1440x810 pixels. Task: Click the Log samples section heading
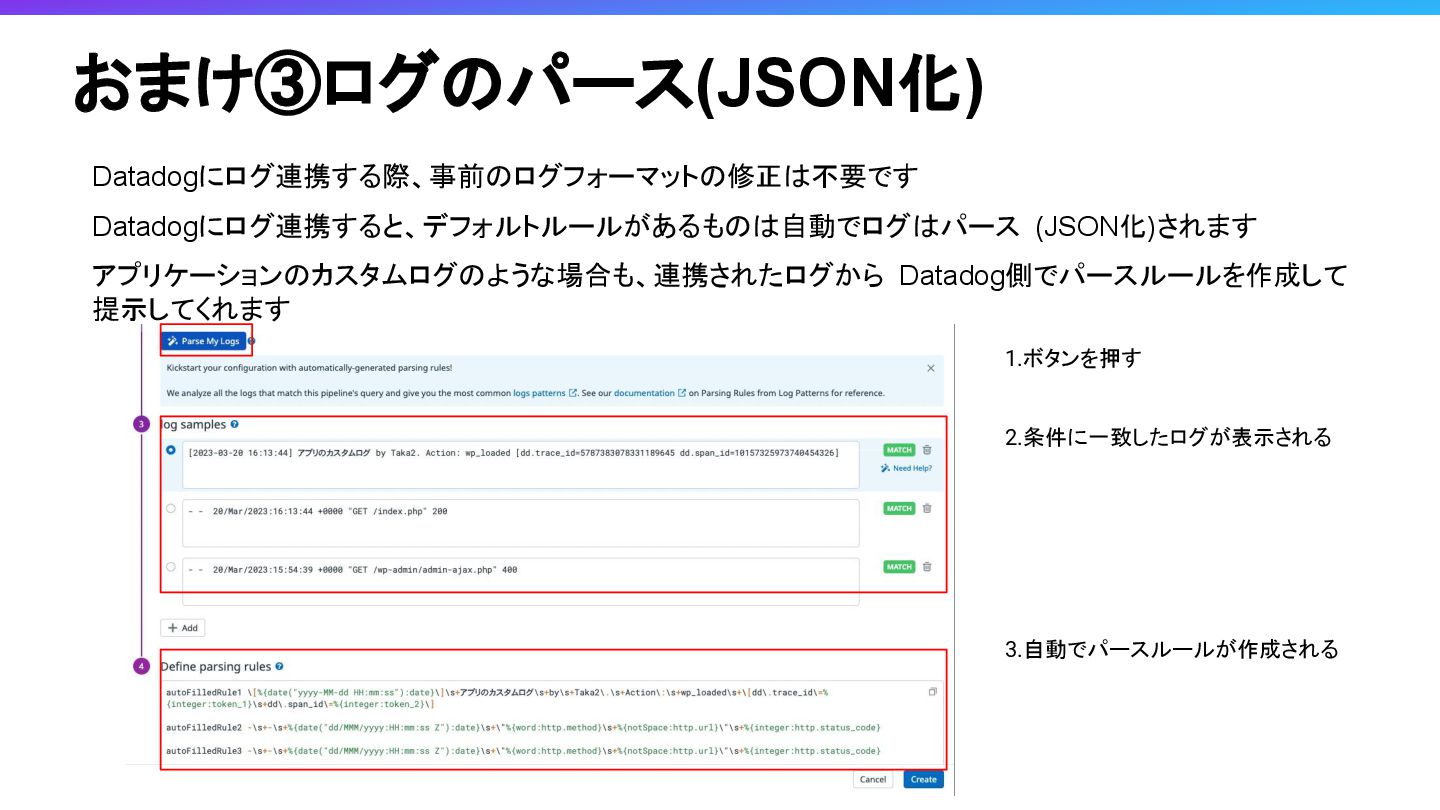coord(193,424)
